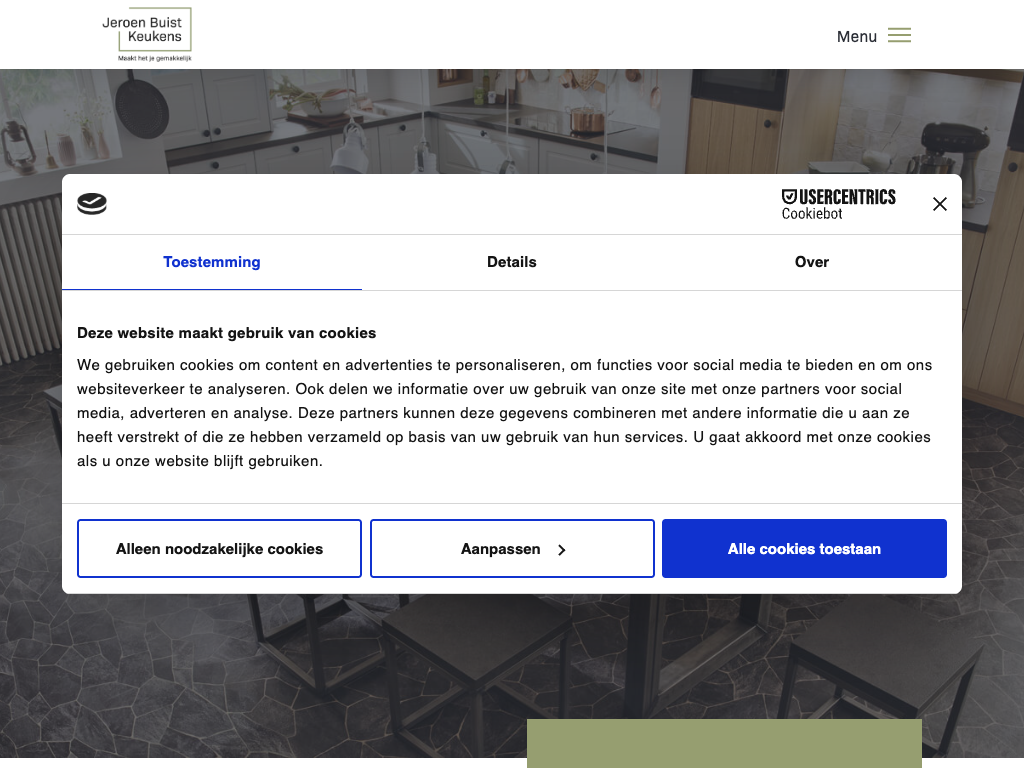Accept with Alle cookies toestaan
Image resolution: width=1024 pixels, height=768 pixels.
click(x=804, y=549)
